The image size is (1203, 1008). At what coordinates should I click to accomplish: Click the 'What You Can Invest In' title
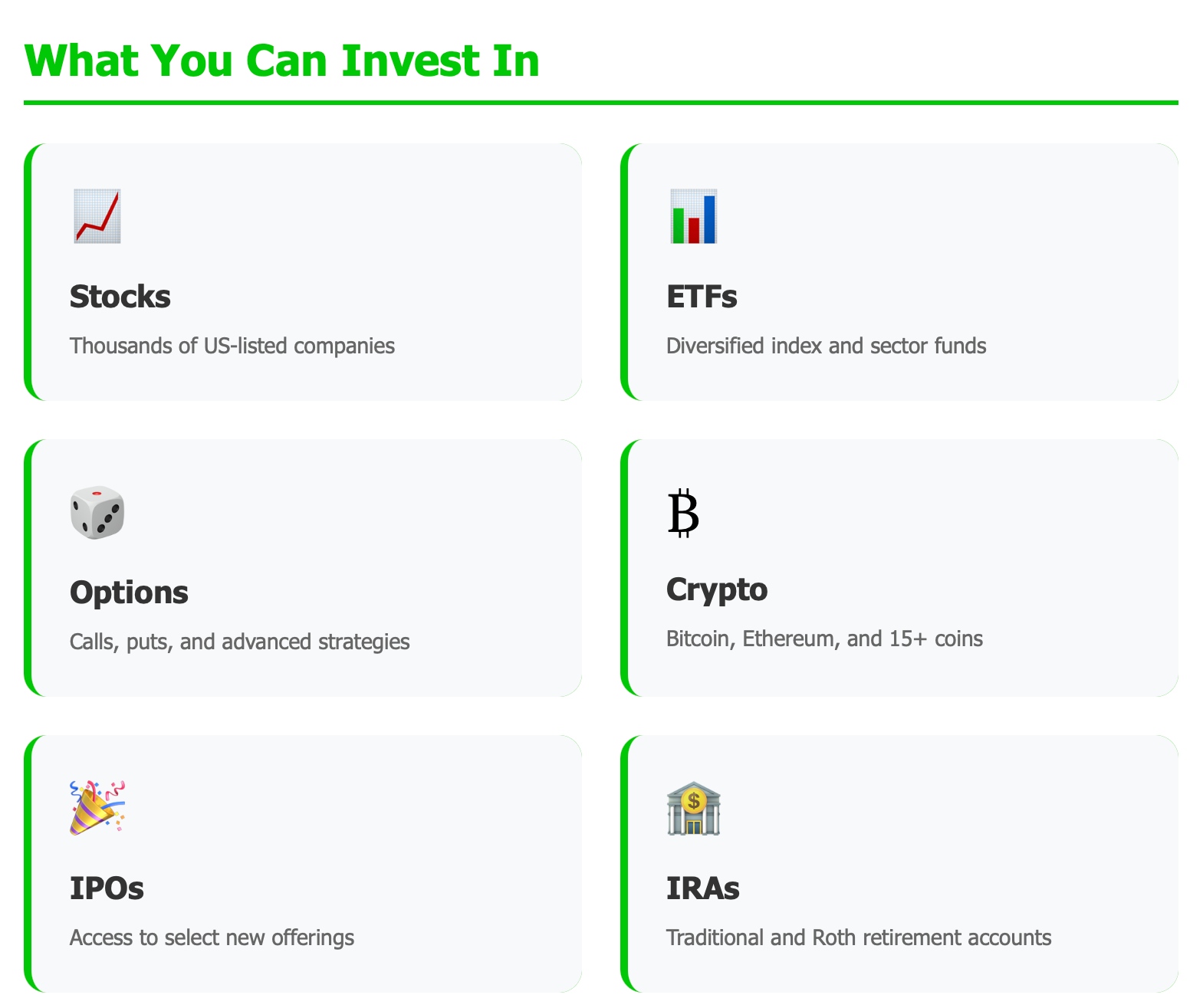282,61
